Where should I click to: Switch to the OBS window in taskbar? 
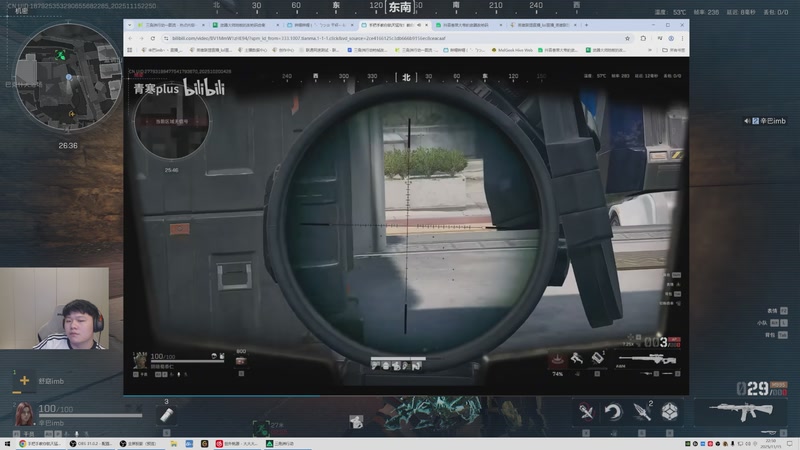(x=91, y=444)
